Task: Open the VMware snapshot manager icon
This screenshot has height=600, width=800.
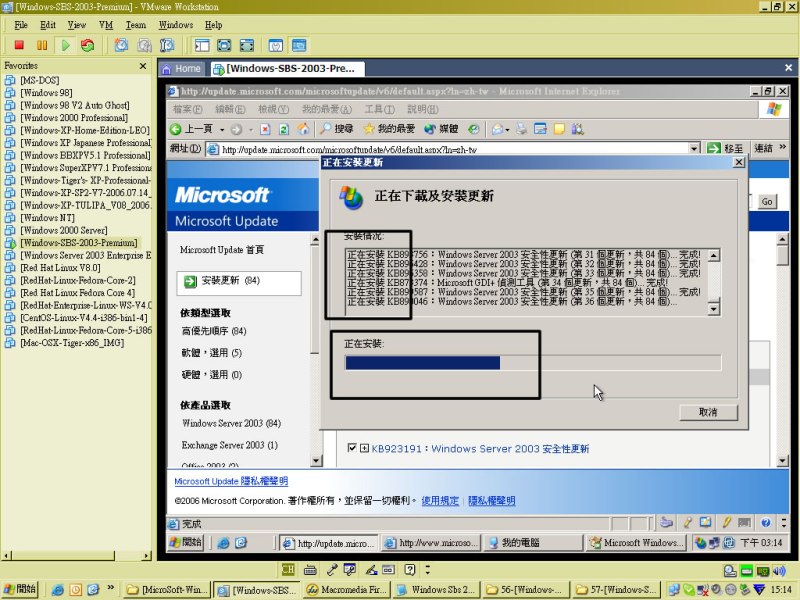Action: (x=167, y=45)
